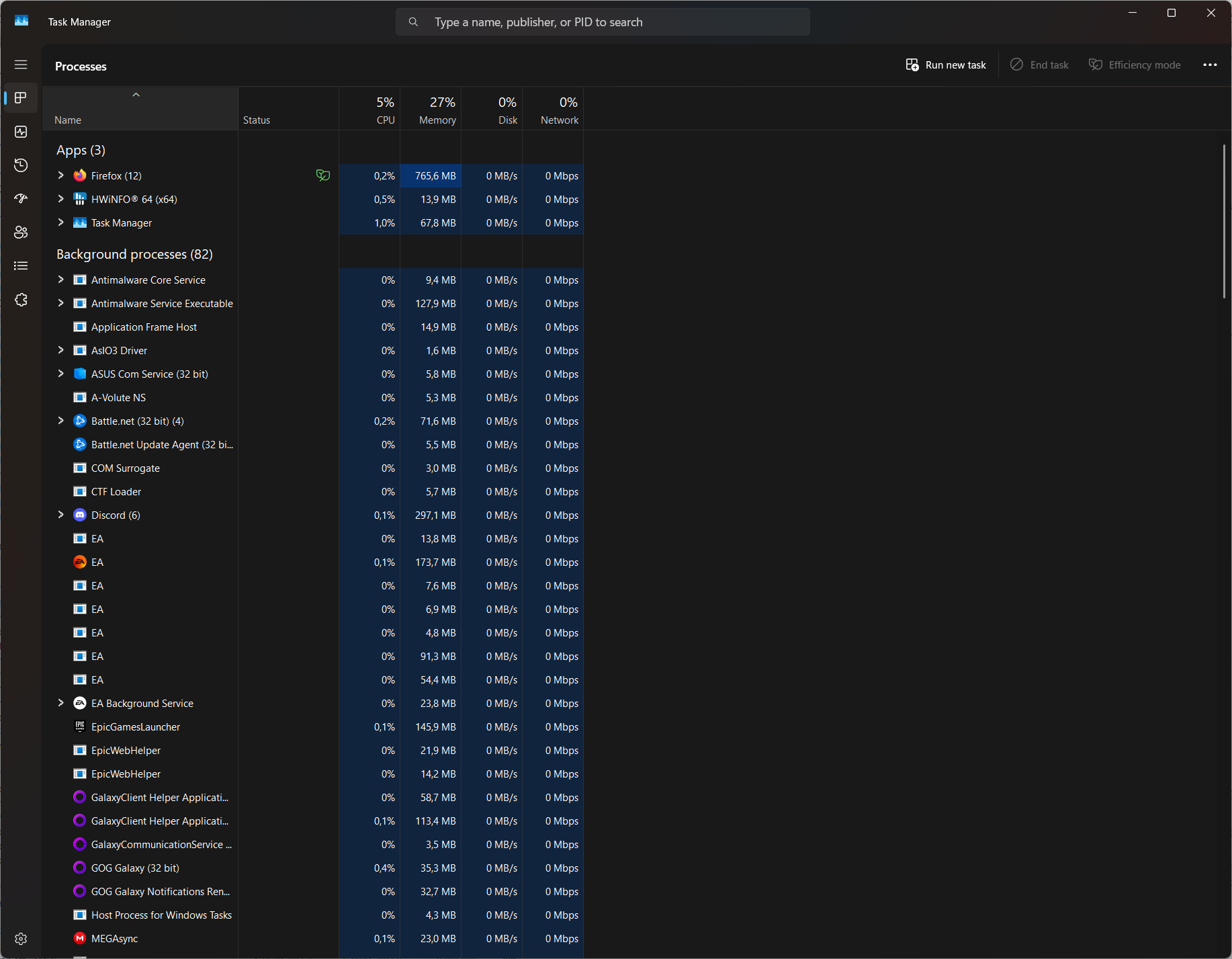This screenshot has height=959, width=1232.
Task: Expand Antimalware Service Executable
Action: click(x=60, y=303)
